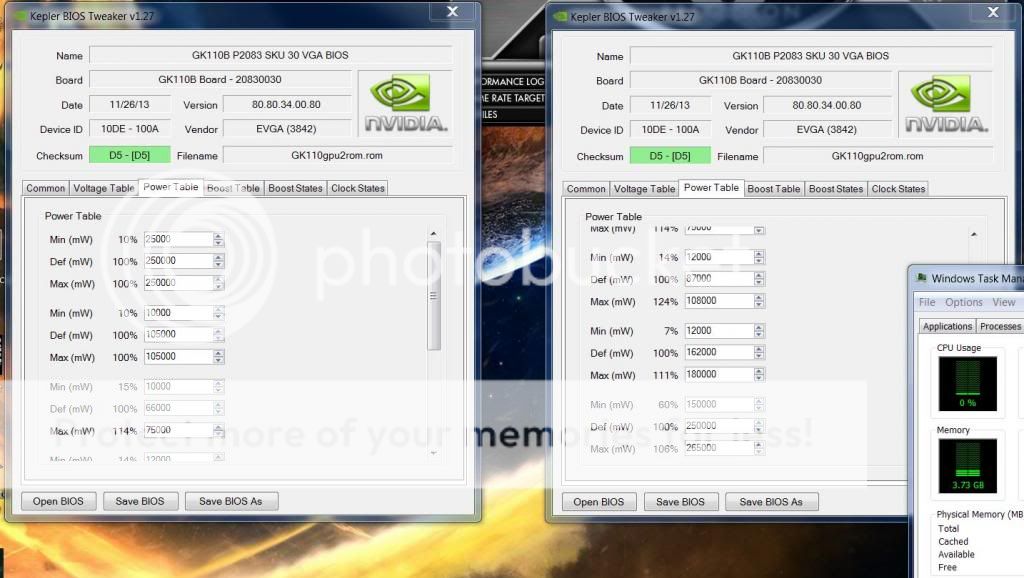Image resolution: width=1024 pixels, height=578 pixels.
Task: Click the Vendor field in the right Kepler window
Action: pos(827,129)
